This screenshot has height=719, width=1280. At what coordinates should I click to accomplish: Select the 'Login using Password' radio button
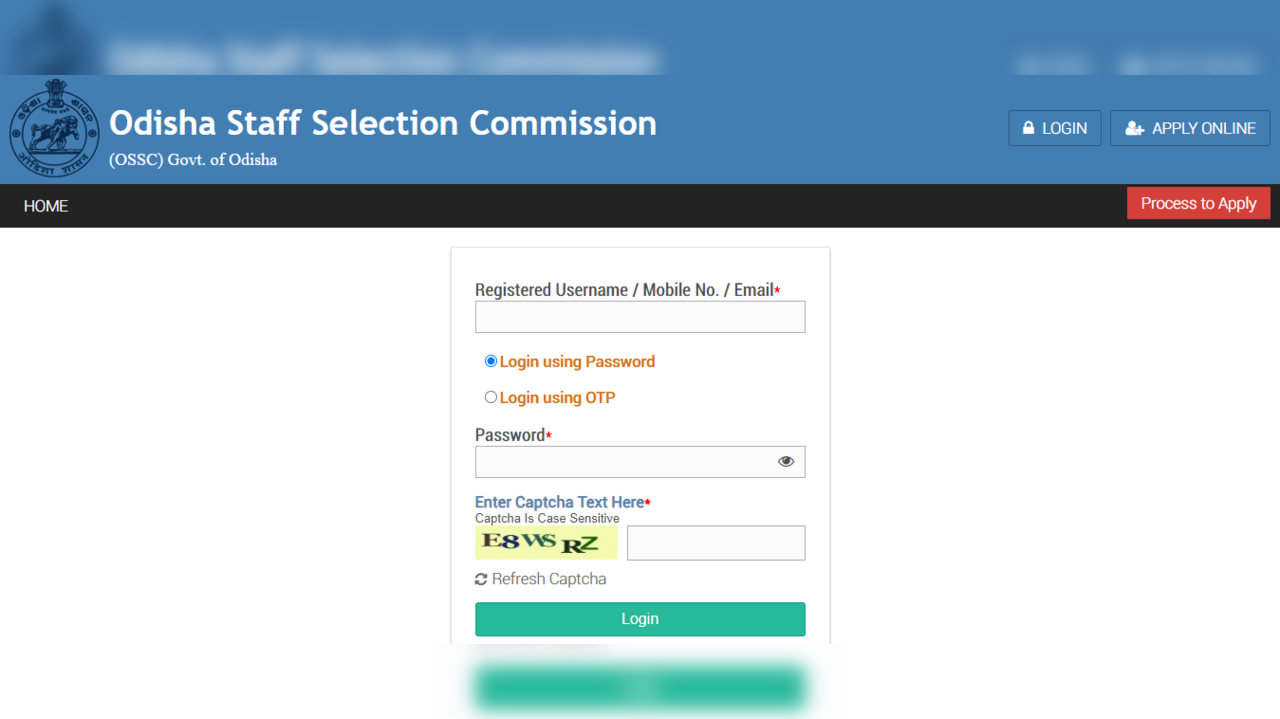click(x=491, y=361)
